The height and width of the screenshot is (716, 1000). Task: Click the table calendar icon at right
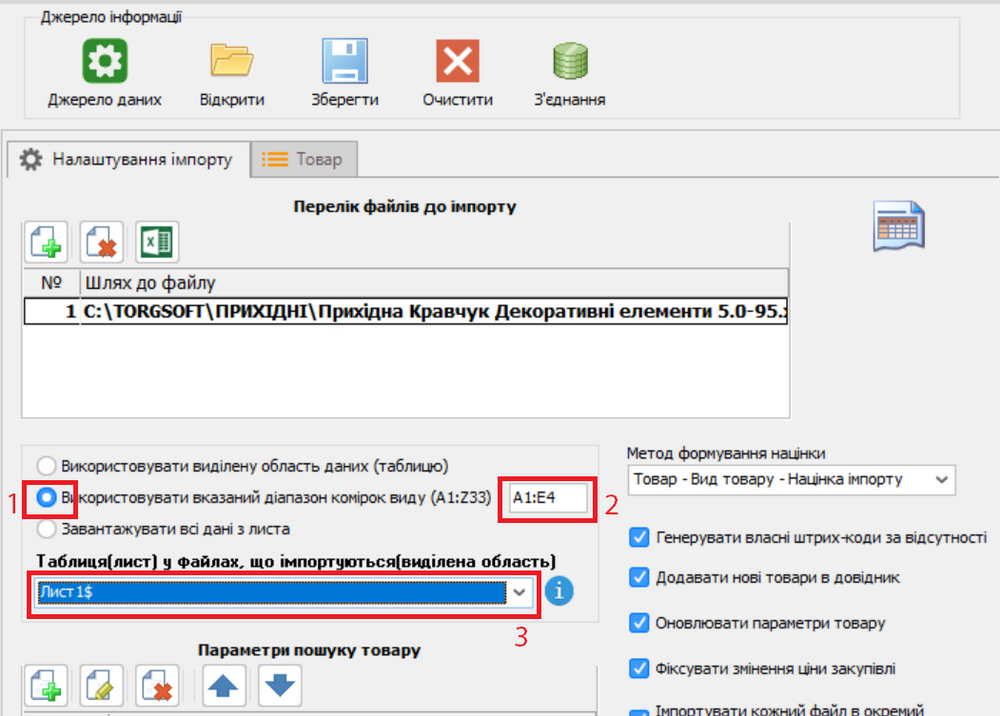[899, 225]
